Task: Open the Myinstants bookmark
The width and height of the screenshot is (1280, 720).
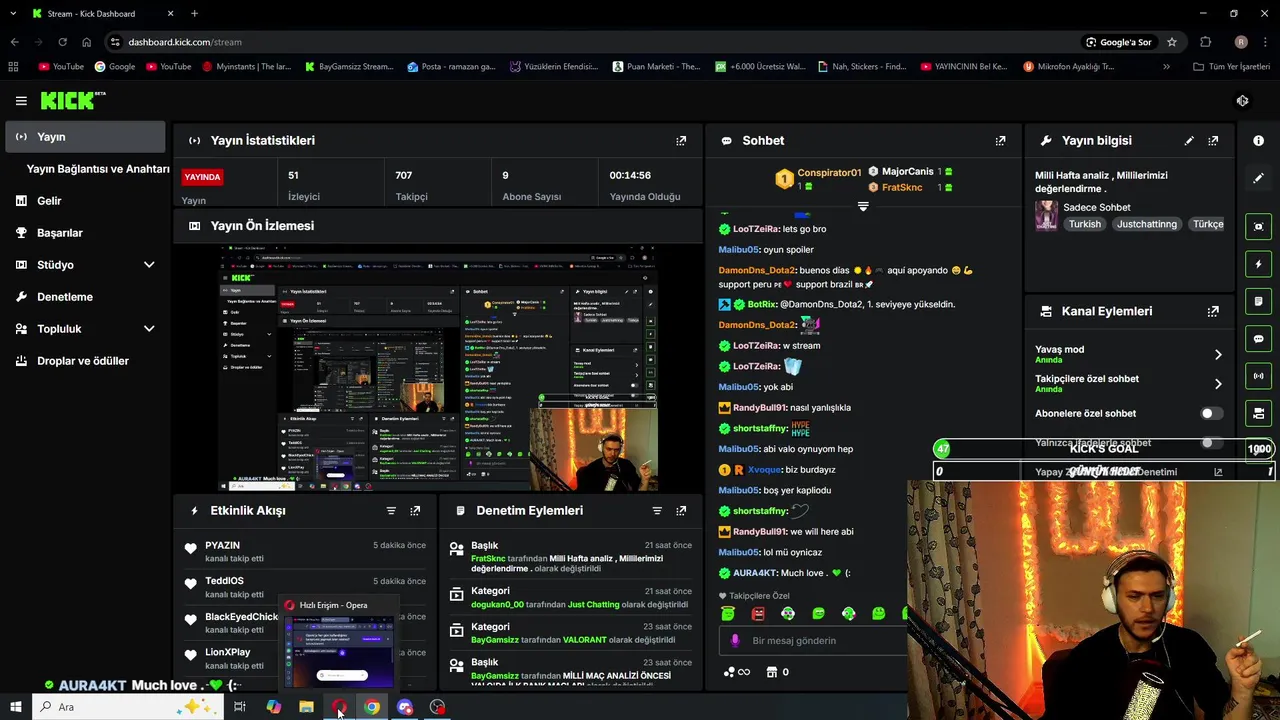Action: (246, 67)
